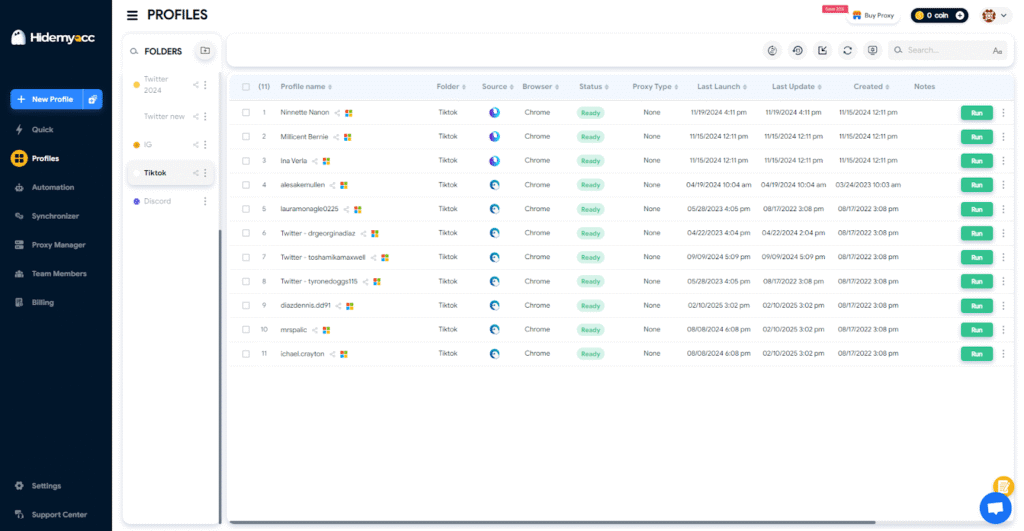Run the mrspalic profile
Viewport: 1024px width, 531px height.
pos(976,330)
